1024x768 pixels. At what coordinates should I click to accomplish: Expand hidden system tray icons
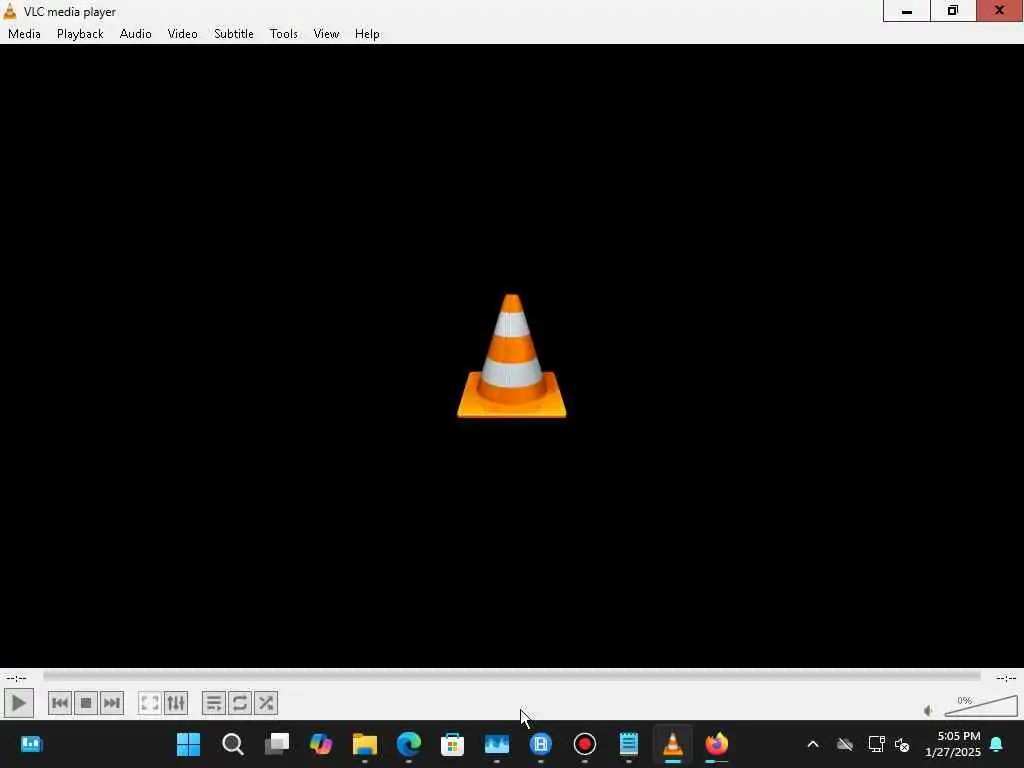[813, 744]
